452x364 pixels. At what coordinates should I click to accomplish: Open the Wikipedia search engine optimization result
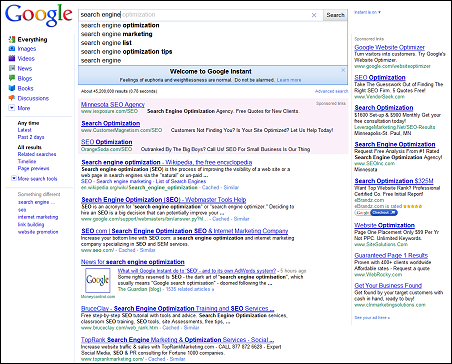tap(166, 162)
